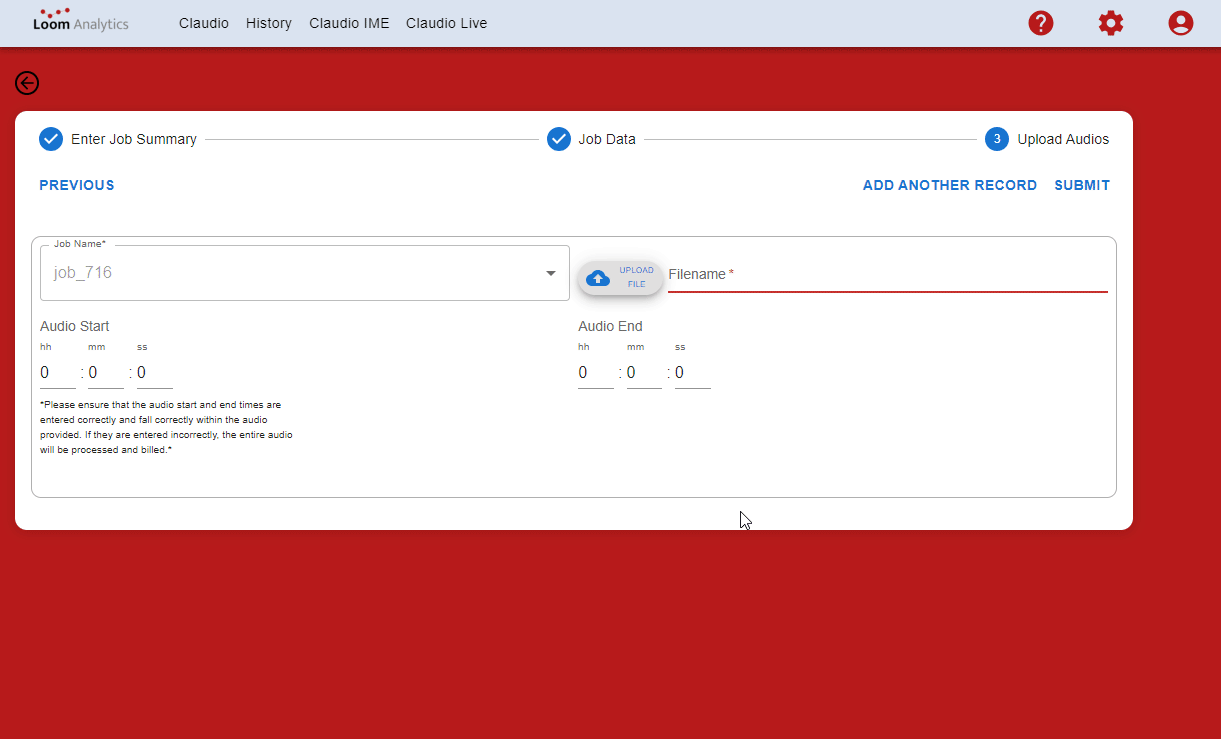Click the SUBMIT button
The height and width of the screenshot is (739, 1221).
click(1082, 185)
